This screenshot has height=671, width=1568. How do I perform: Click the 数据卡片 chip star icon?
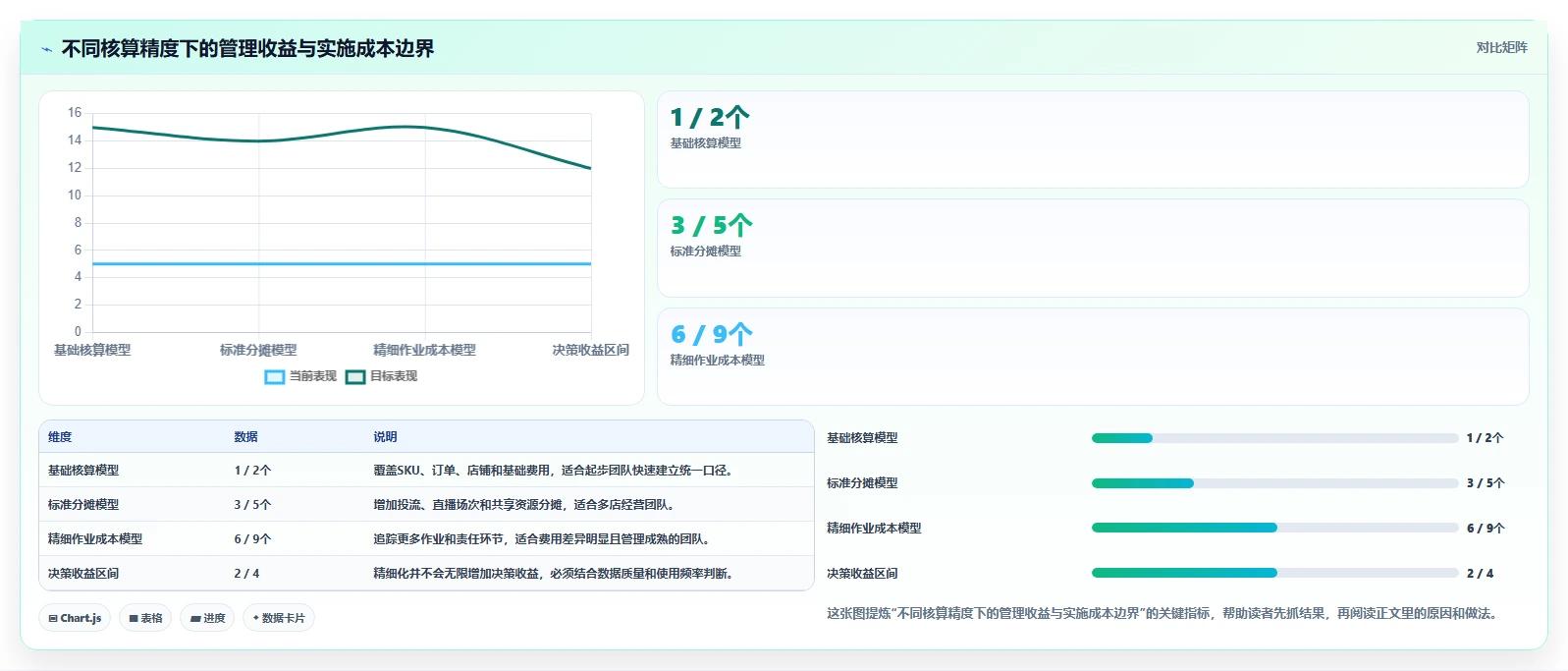(256, 618)
